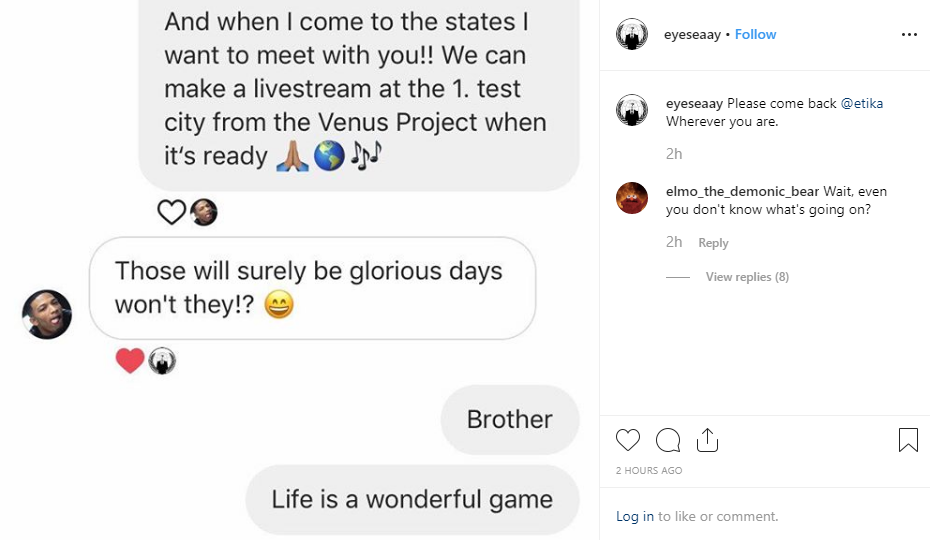Click the outlined heart reaction under the Venus Project message

pyautogui.click(x=171, y=212)
